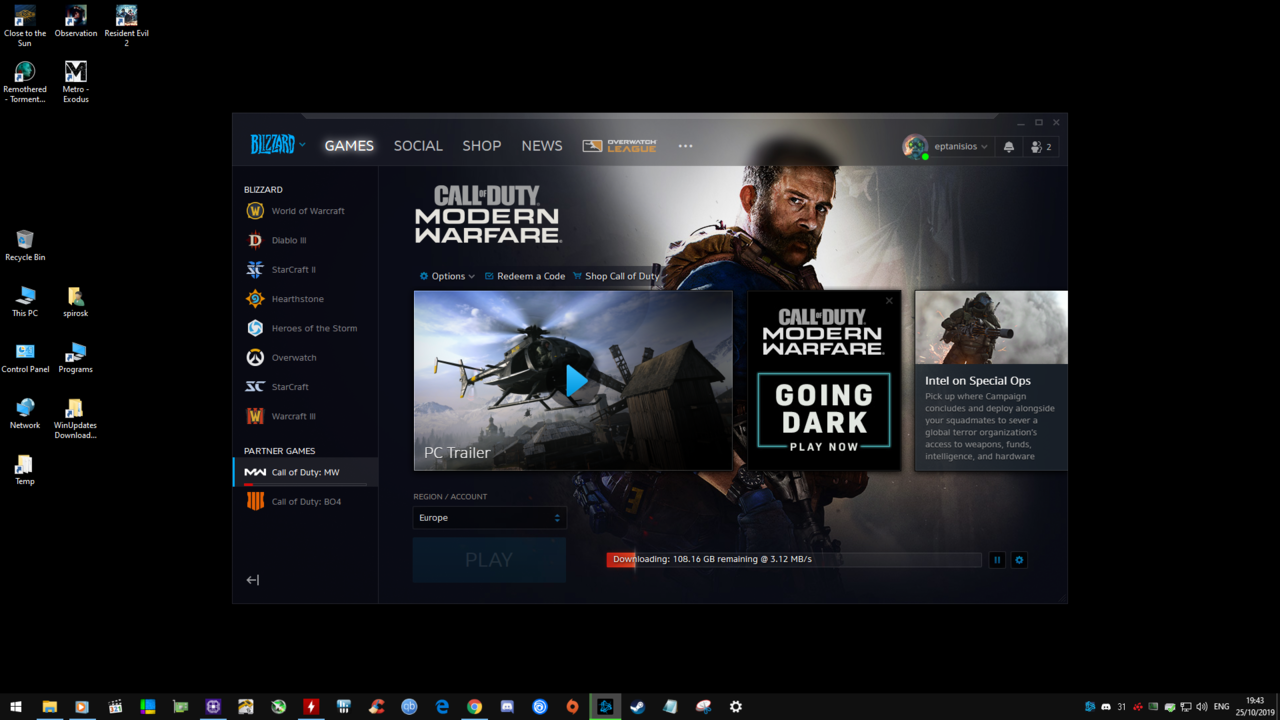The height and width of the screenshot is (720, 1280).
Task: Open Resident Evil 2 desktop shortcut
Action: point(126,26)
